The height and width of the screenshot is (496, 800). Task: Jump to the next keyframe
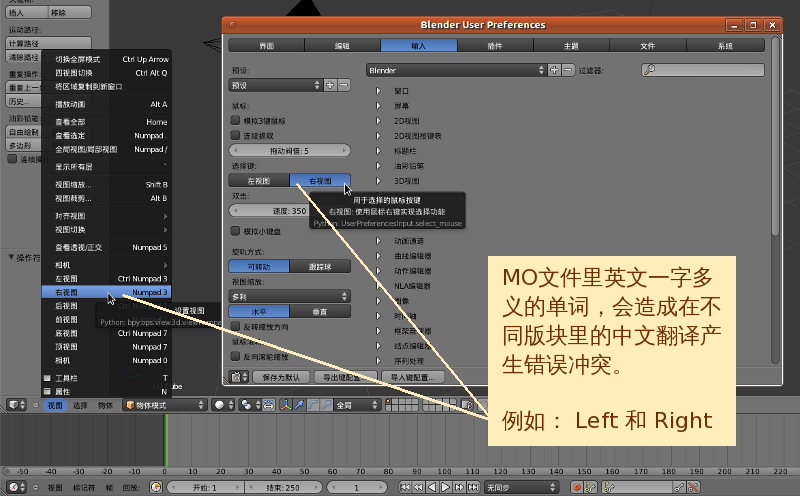coord(459,487)
